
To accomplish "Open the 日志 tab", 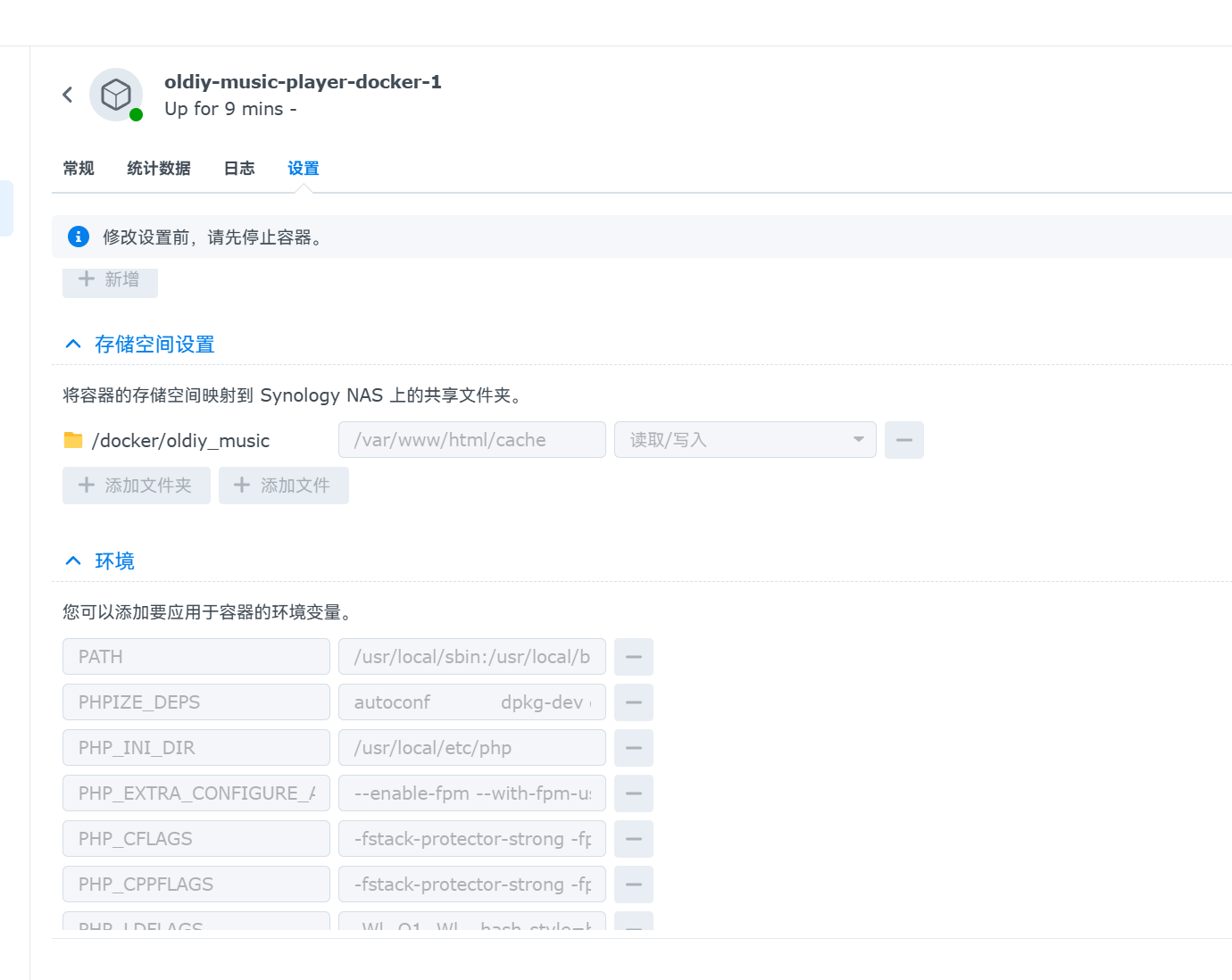I will pyautogui.click(x=239, y=168).
